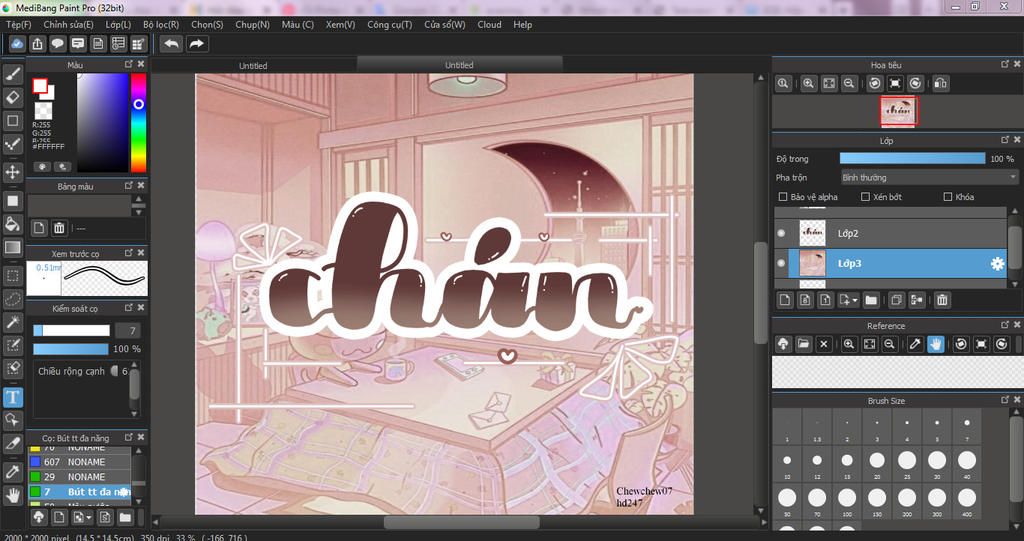Toggle visibility of layer Lớp2
The image size is (1024, 541).
coord(782,233)
